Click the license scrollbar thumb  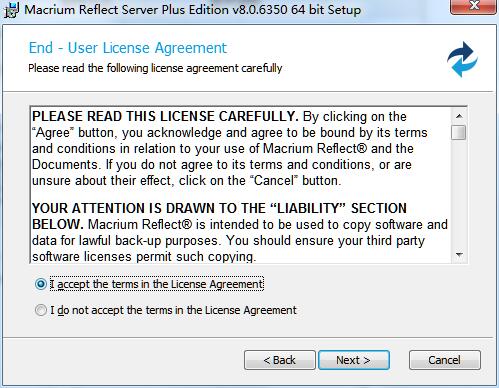(459, 132)
